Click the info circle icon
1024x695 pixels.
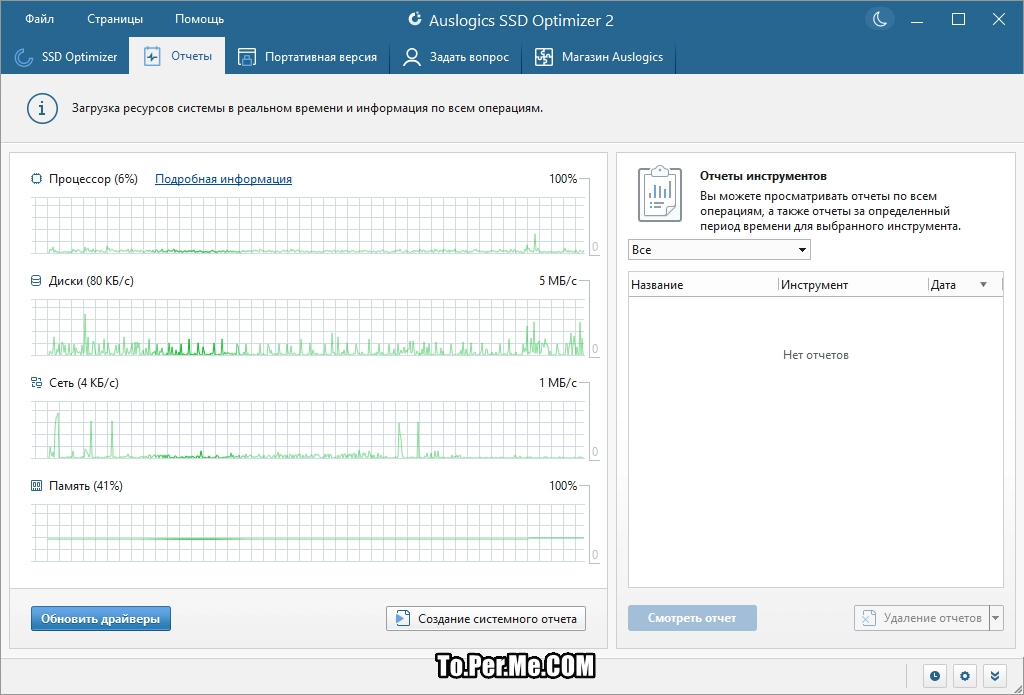tap(42, 108)
